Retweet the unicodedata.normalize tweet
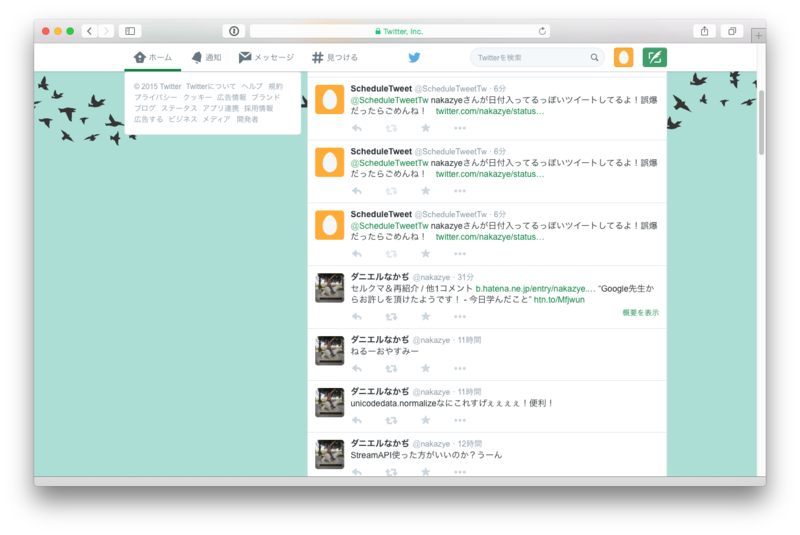800x535 pixels. pyautogui.click(x=391, y=421)
